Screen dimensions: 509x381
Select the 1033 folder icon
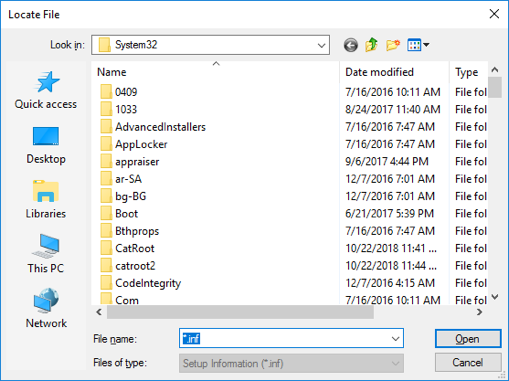(106, 109)
